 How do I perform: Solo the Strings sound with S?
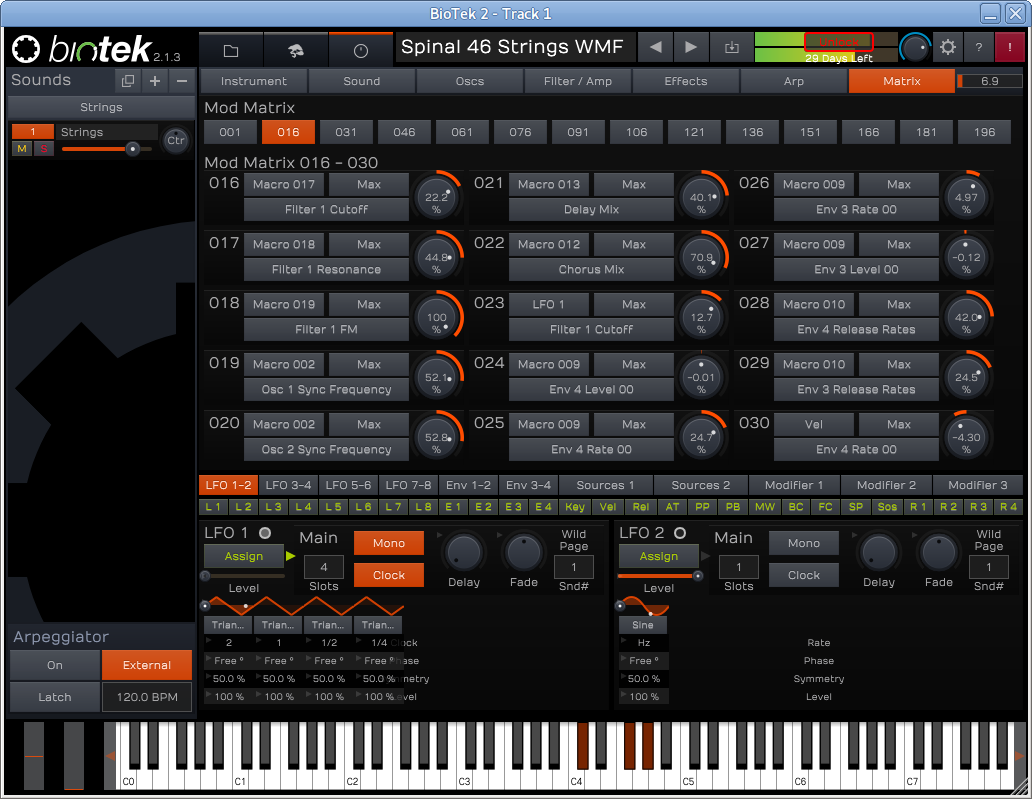44,149
